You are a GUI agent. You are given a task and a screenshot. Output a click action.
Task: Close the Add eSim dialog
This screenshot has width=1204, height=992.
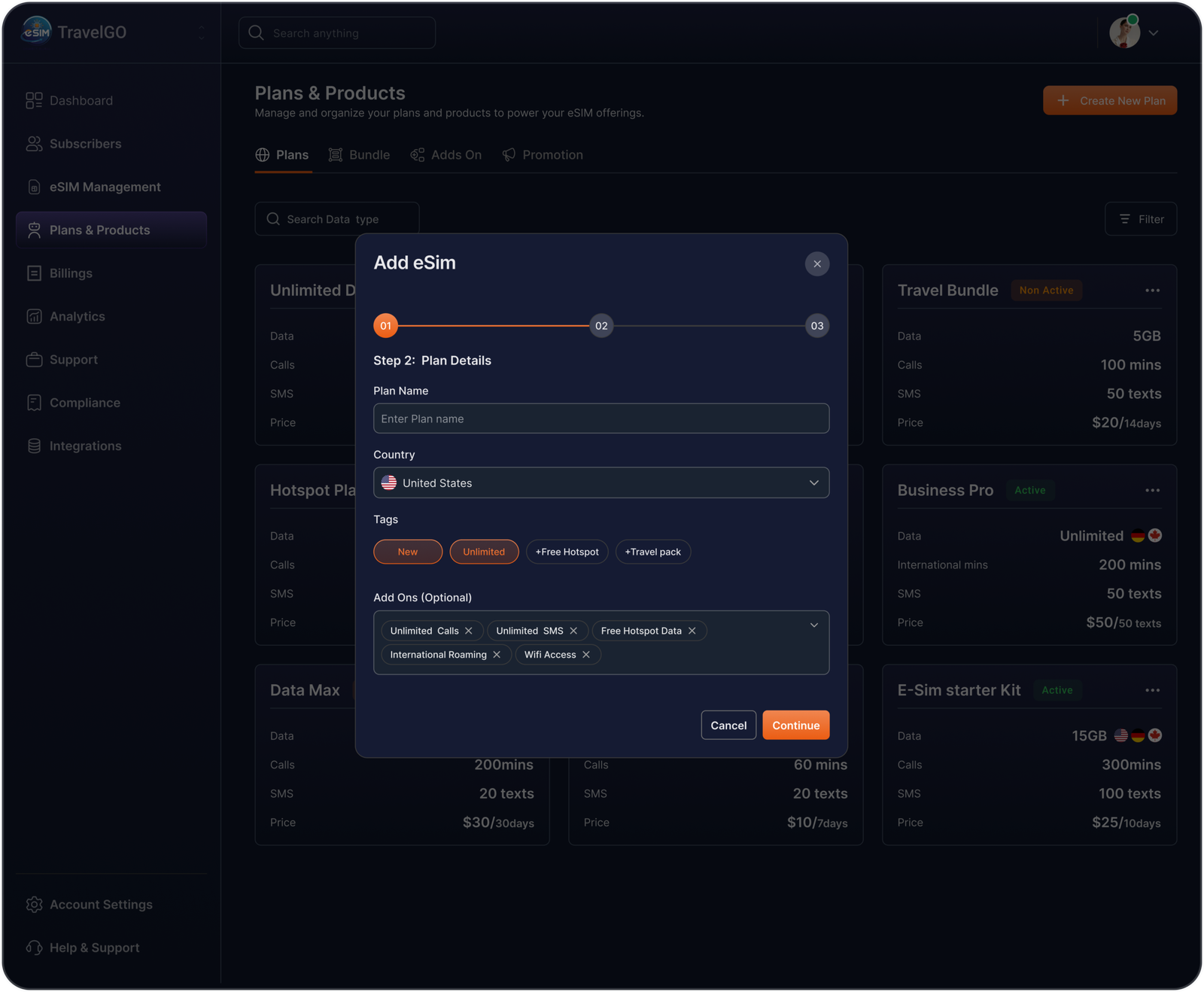pyautogui.click(x=817, y=264)
